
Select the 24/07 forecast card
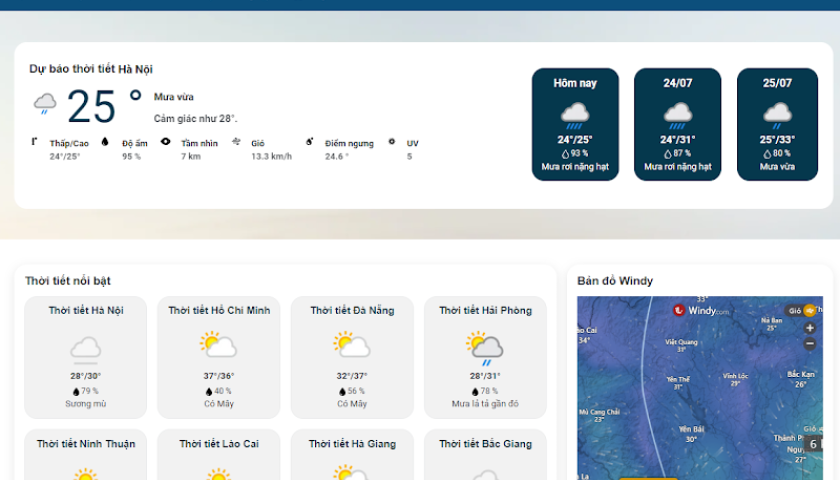(677, 125)
